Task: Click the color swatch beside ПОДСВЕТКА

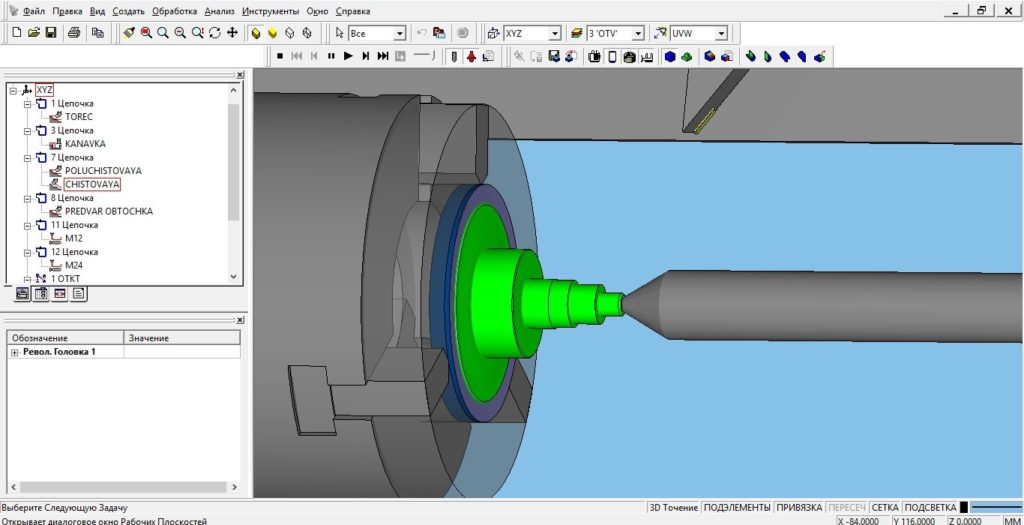Action: (x=965, y=508)
